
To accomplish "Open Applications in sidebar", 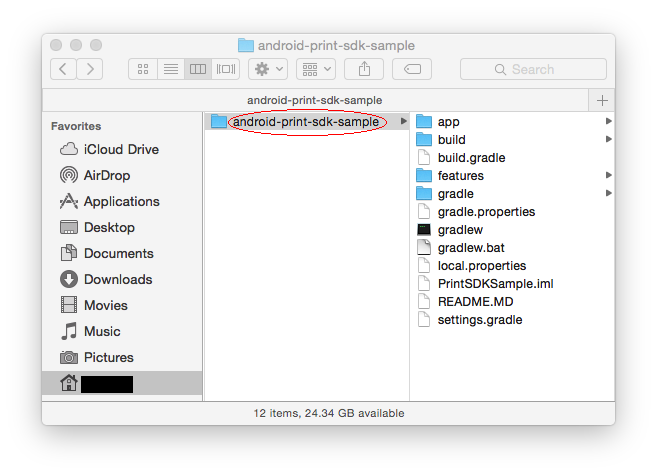I will [122, 201].
